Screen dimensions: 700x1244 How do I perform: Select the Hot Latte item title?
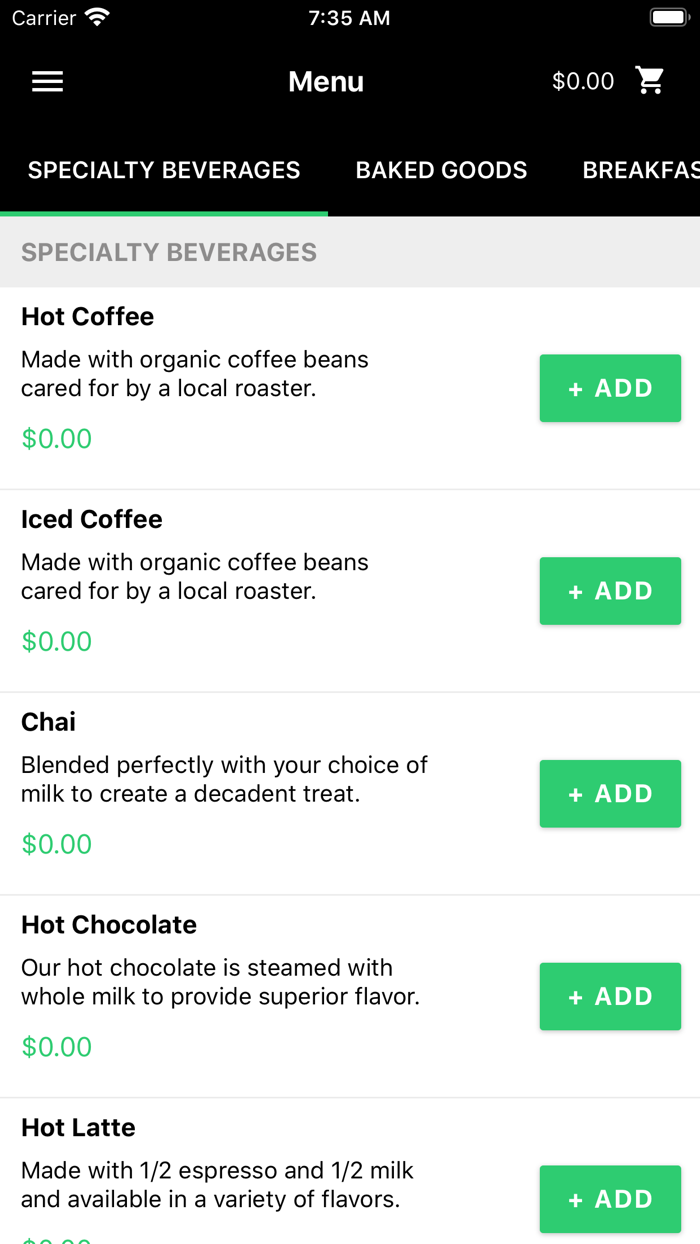click(78, 1128)
